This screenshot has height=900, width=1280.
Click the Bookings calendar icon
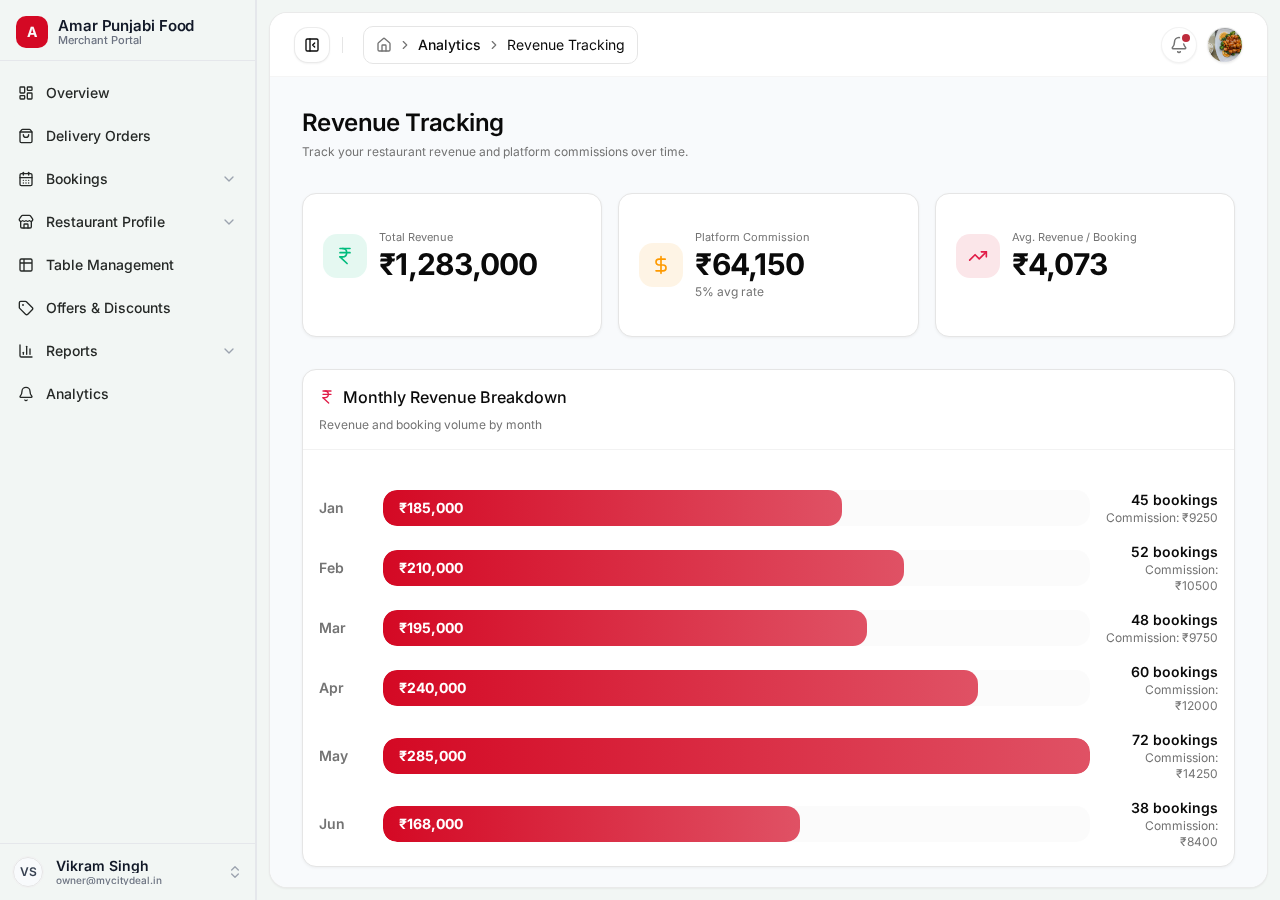(26, 179)
